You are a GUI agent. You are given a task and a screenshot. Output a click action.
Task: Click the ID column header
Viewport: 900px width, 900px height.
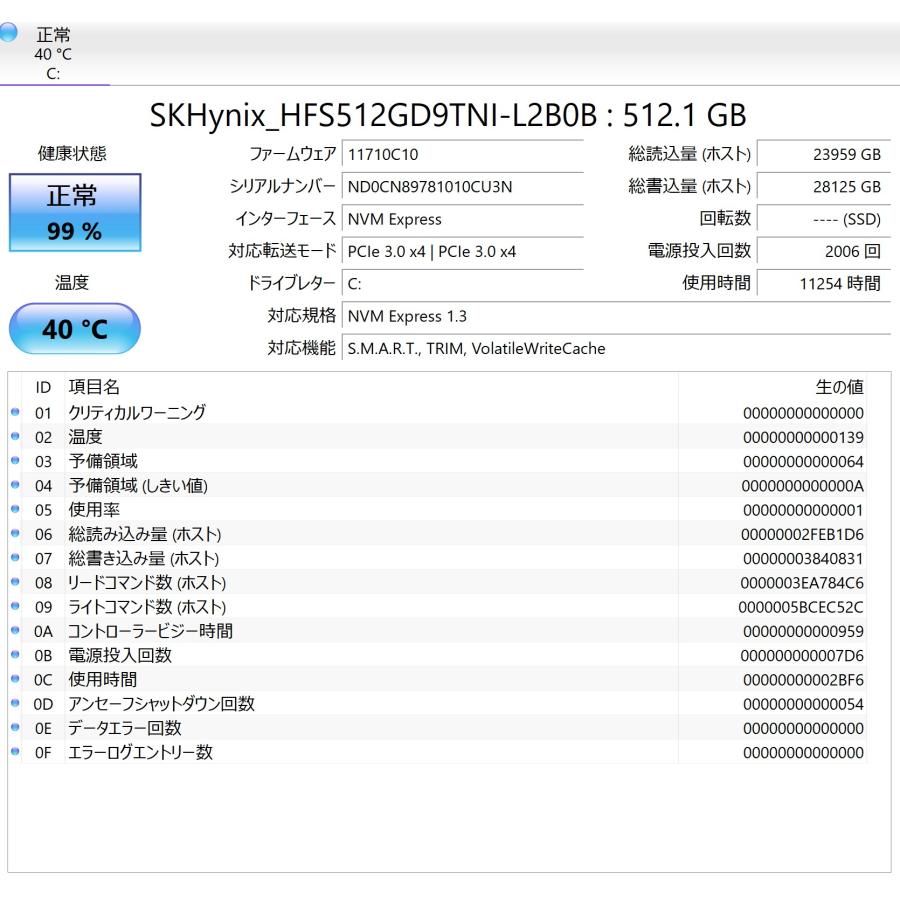43,387
